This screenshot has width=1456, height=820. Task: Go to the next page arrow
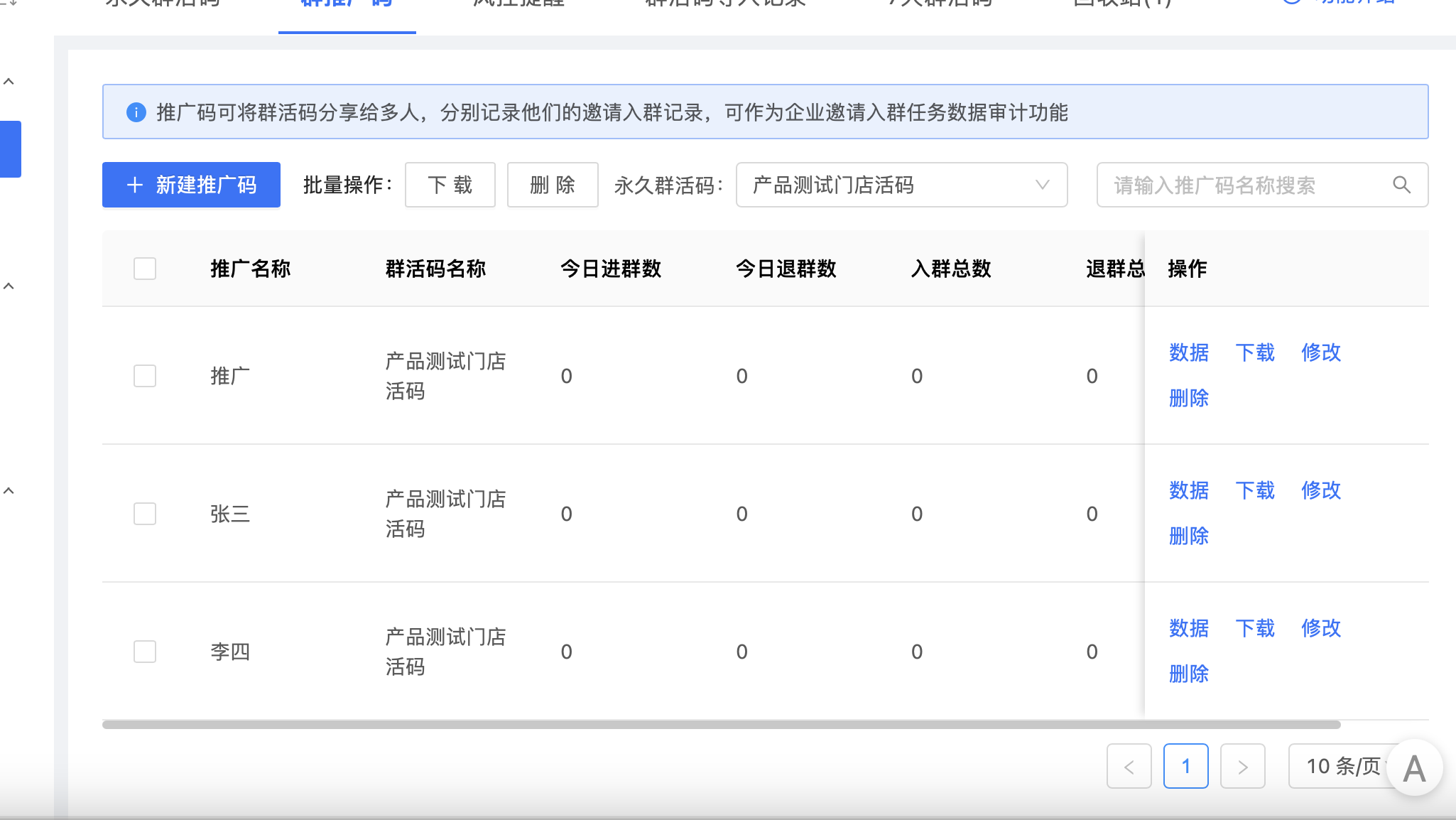tap(1243, 766)
